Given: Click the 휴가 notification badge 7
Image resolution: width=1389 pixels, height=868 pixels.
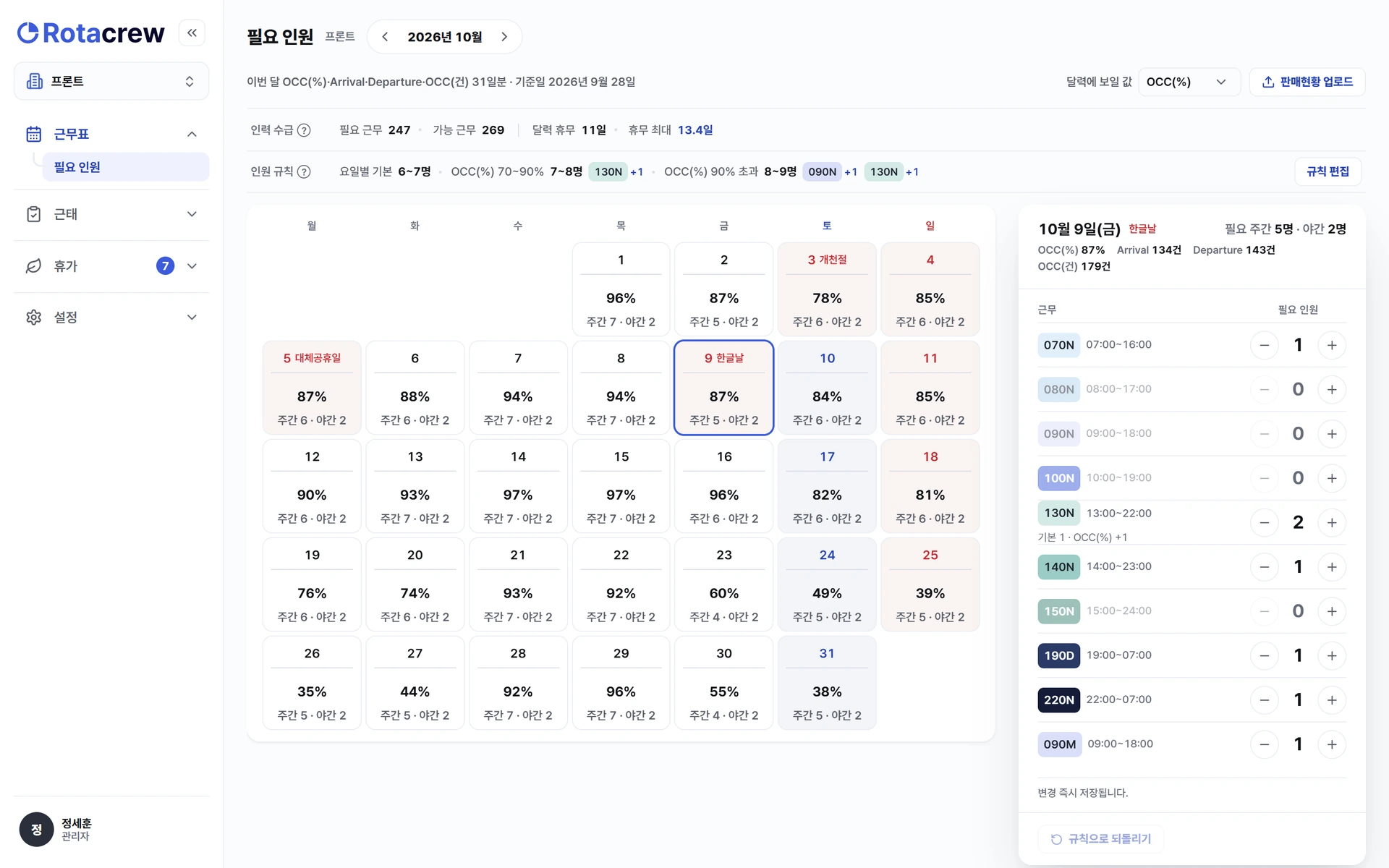Looking at the screenshot, I should click(x=165, y=266).
